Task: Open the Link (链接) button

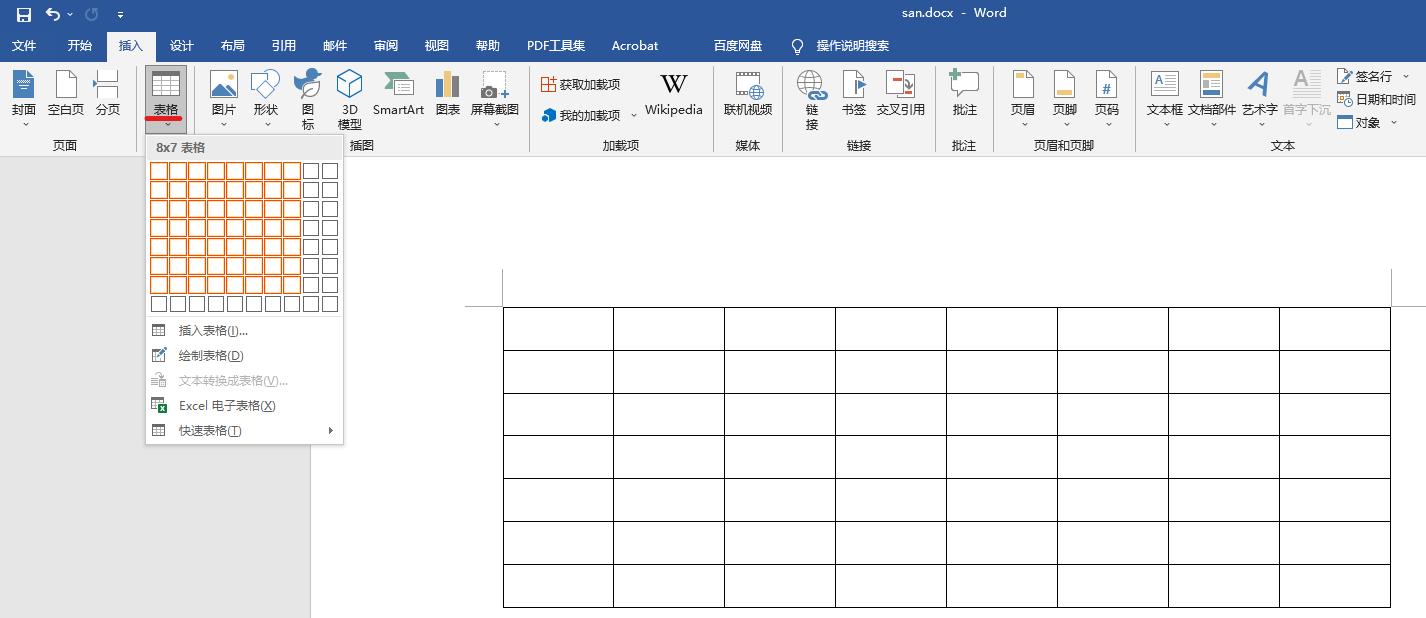Action: click(x=812, y=98)
